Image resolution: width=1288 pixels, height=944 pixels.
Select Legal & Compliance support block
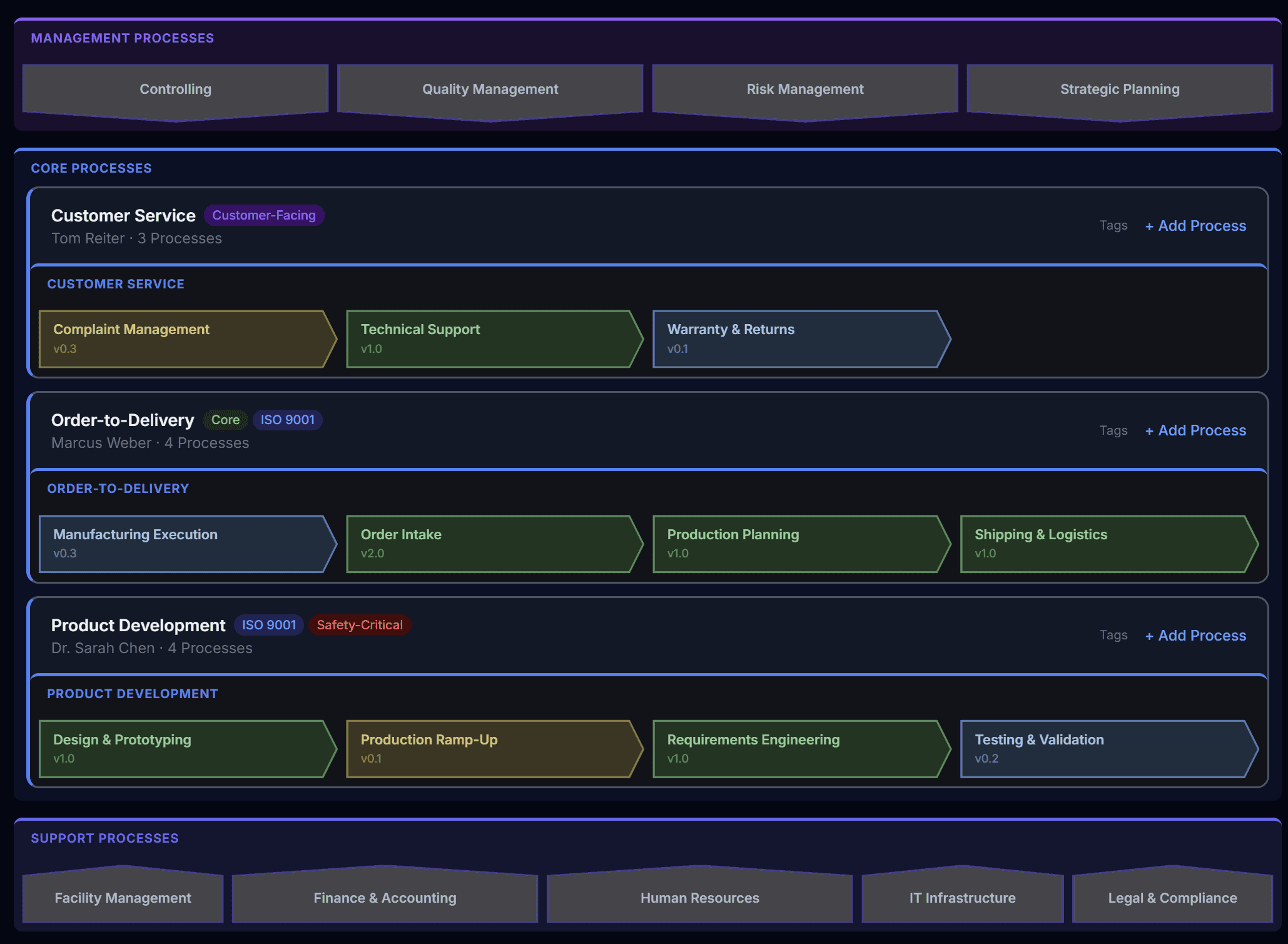[x=1172, y=898]
